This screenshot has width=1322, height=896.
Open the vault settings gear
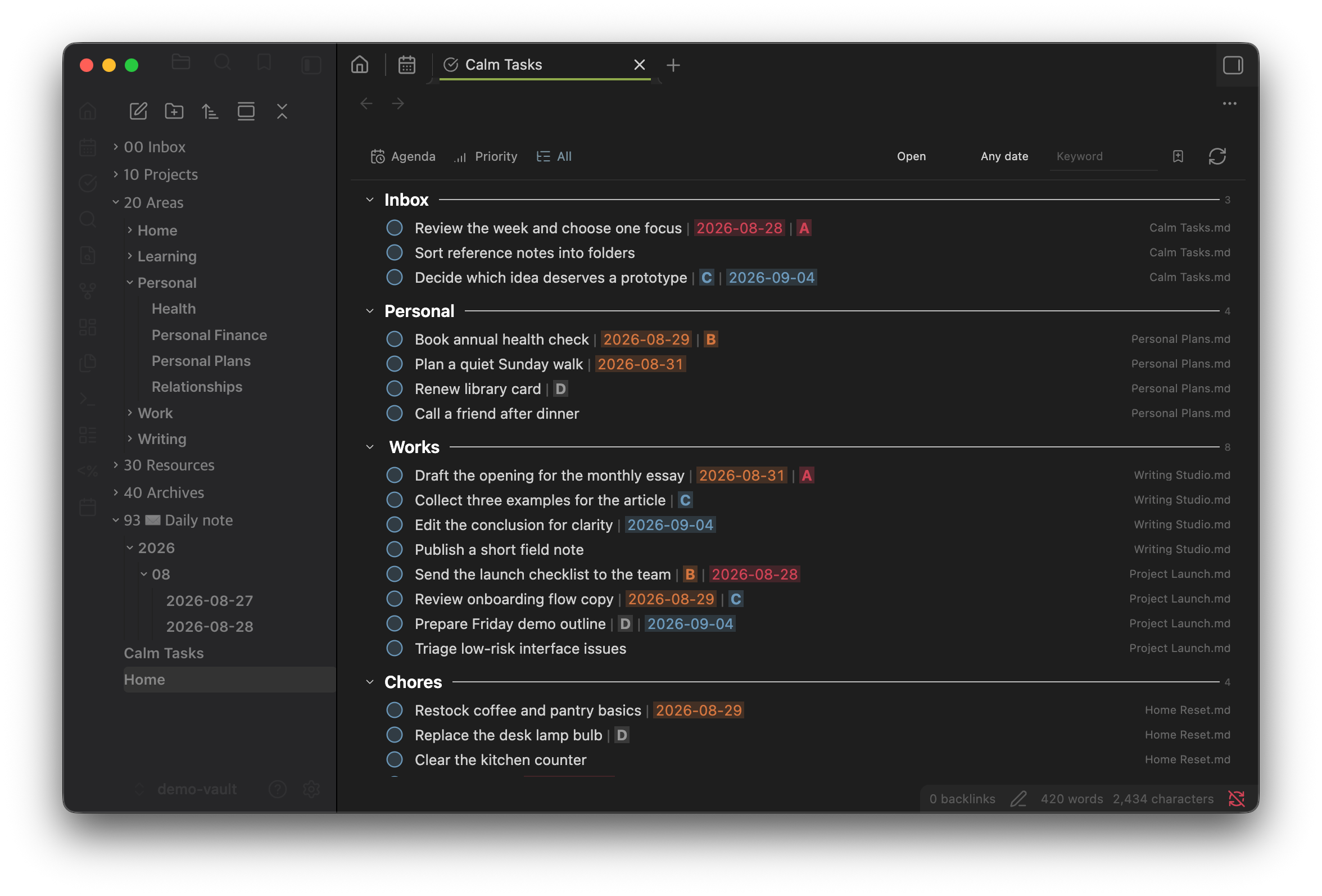click(311, 789)
